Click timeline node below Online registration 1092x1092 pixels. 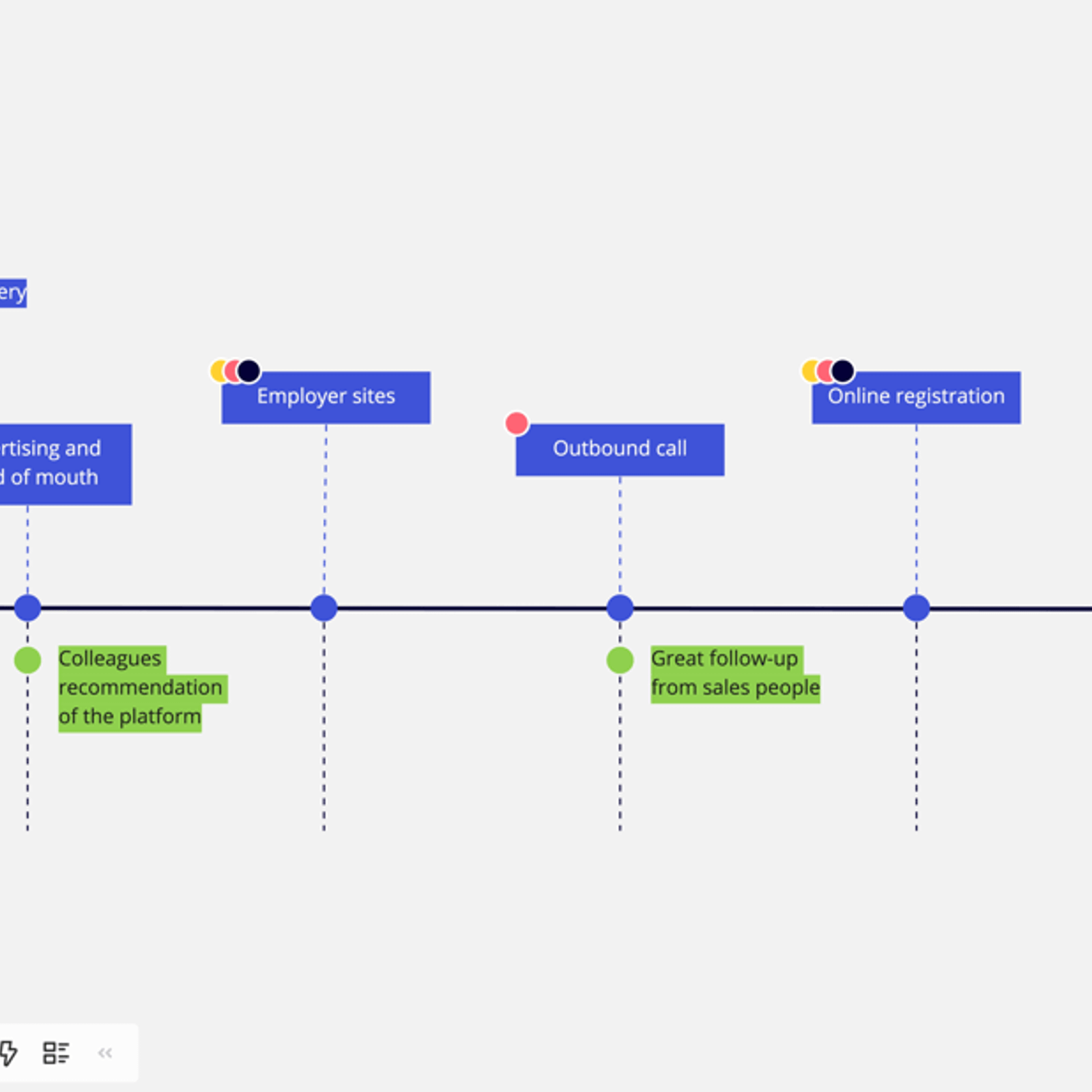point(917,607)
